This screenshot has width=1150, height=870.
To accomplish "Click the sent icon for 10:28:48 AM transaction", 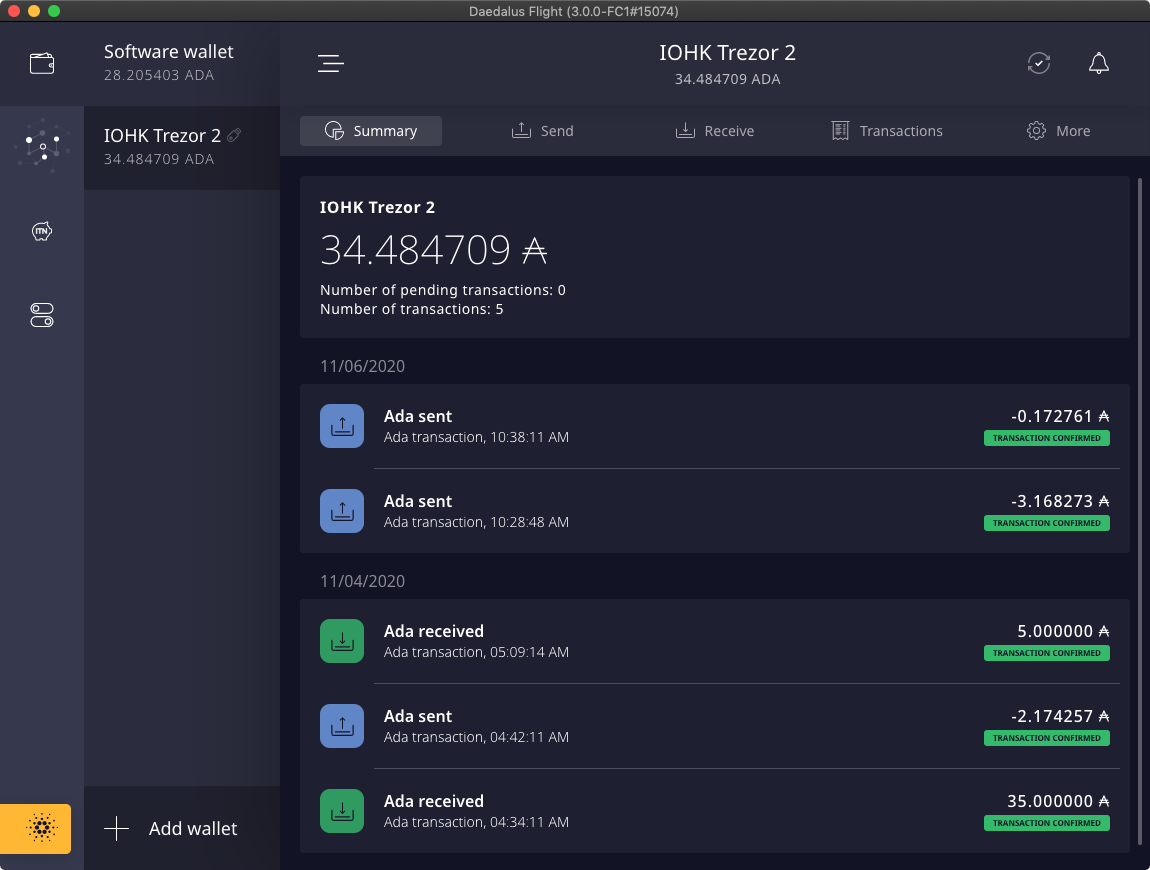I will (x=342, y=511).
